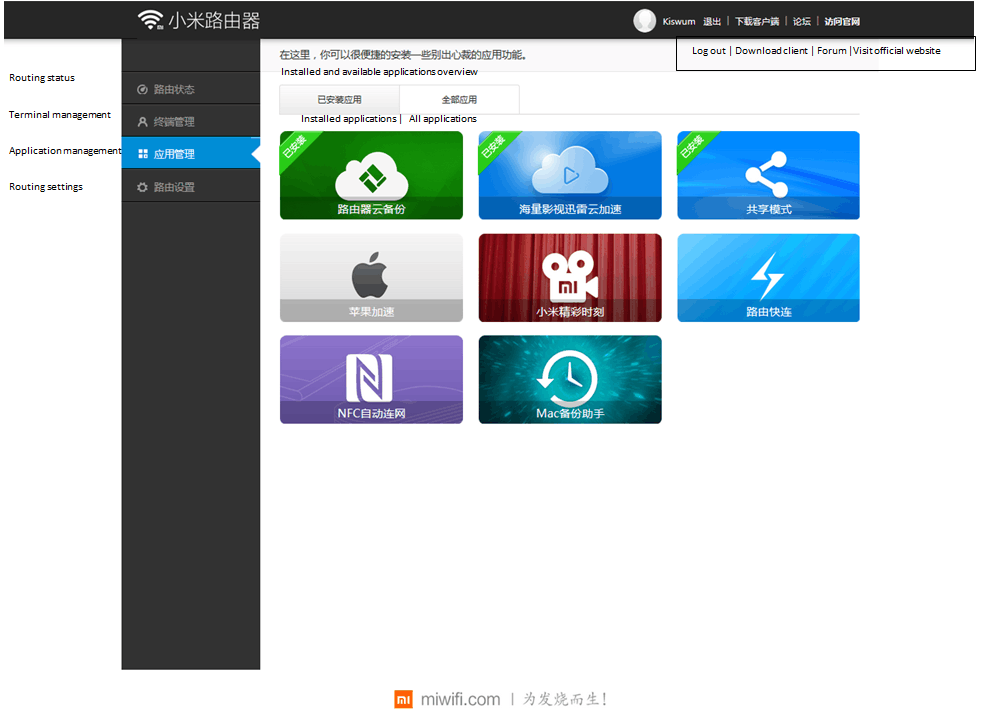The width and height of the screenshot is (986, 717).
Task: Click the Xiaomi router WiFi logo
Action: coord(199,20)
